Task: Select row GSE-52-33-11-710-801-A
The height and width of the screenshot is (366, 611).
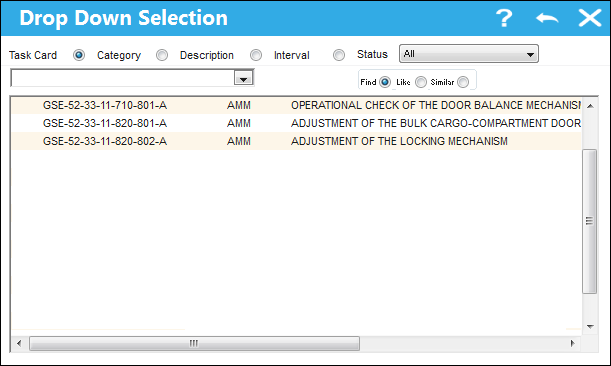Action: coord(296,105)
